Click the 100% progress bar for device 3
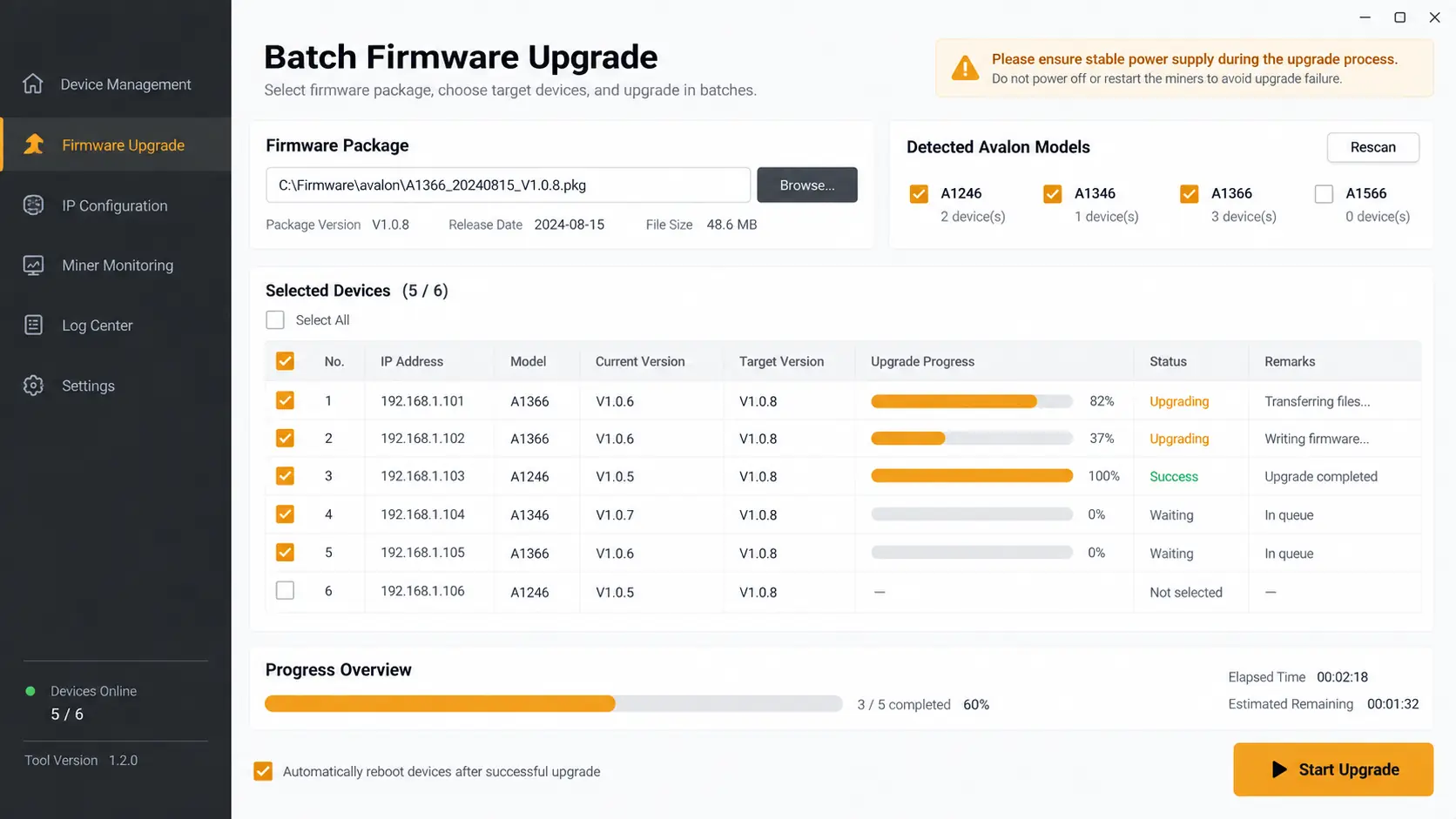Image resolution: width=1456 pixels, height=819 pixels. tap(972, 475)
